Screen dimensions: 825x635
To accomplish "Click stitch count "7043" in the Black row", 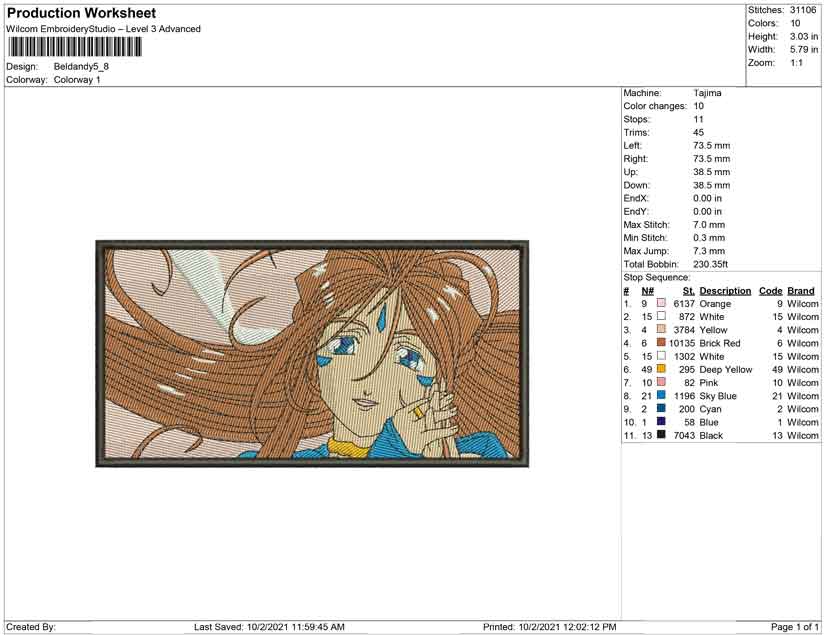I will click(x=684, y=435).
